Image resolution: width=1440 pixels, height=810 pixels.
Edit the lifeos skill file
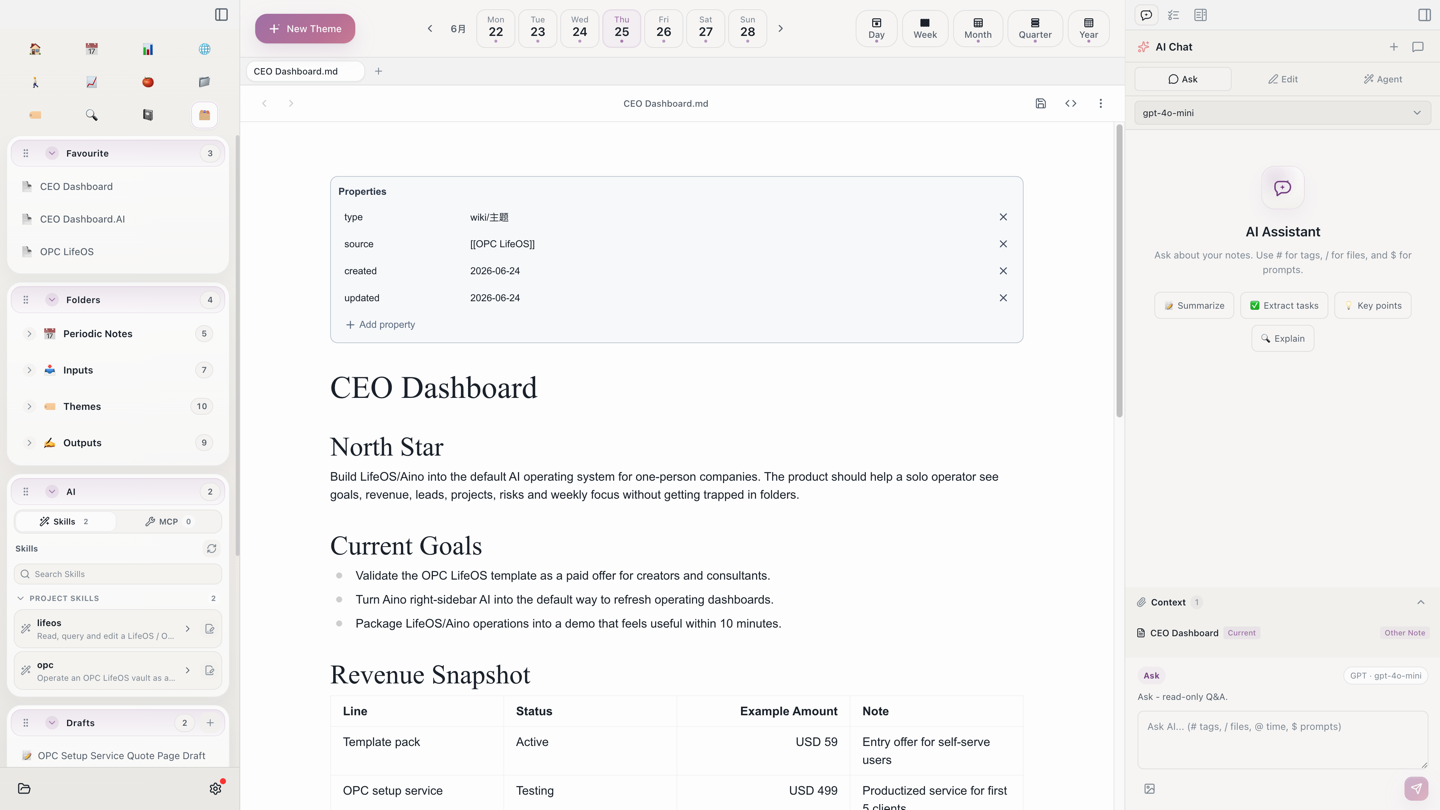pyautogui.click(x=209, y=629)
